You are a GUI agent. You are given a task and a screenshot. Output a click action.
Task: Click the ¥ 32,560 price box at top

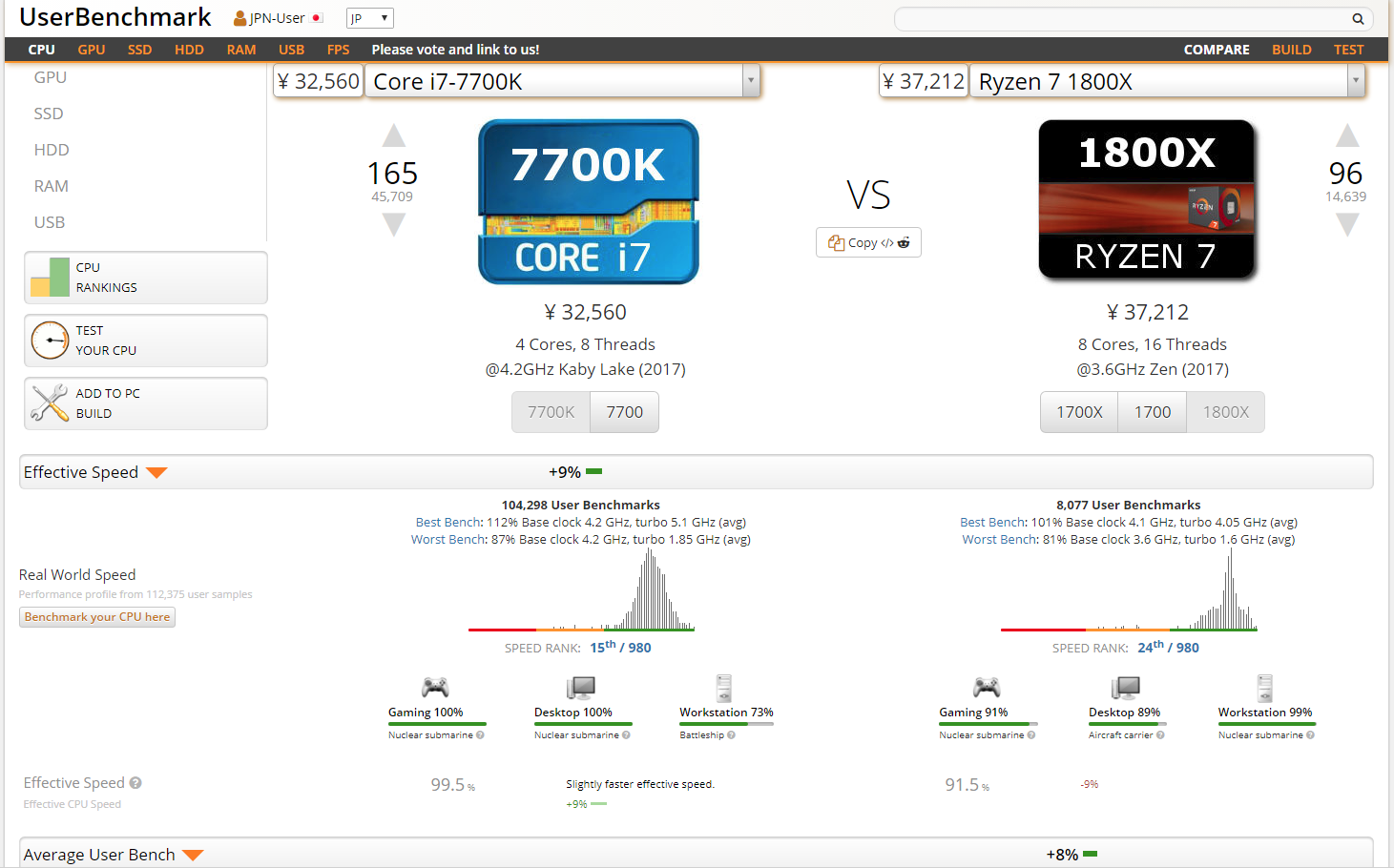(318, 81)
